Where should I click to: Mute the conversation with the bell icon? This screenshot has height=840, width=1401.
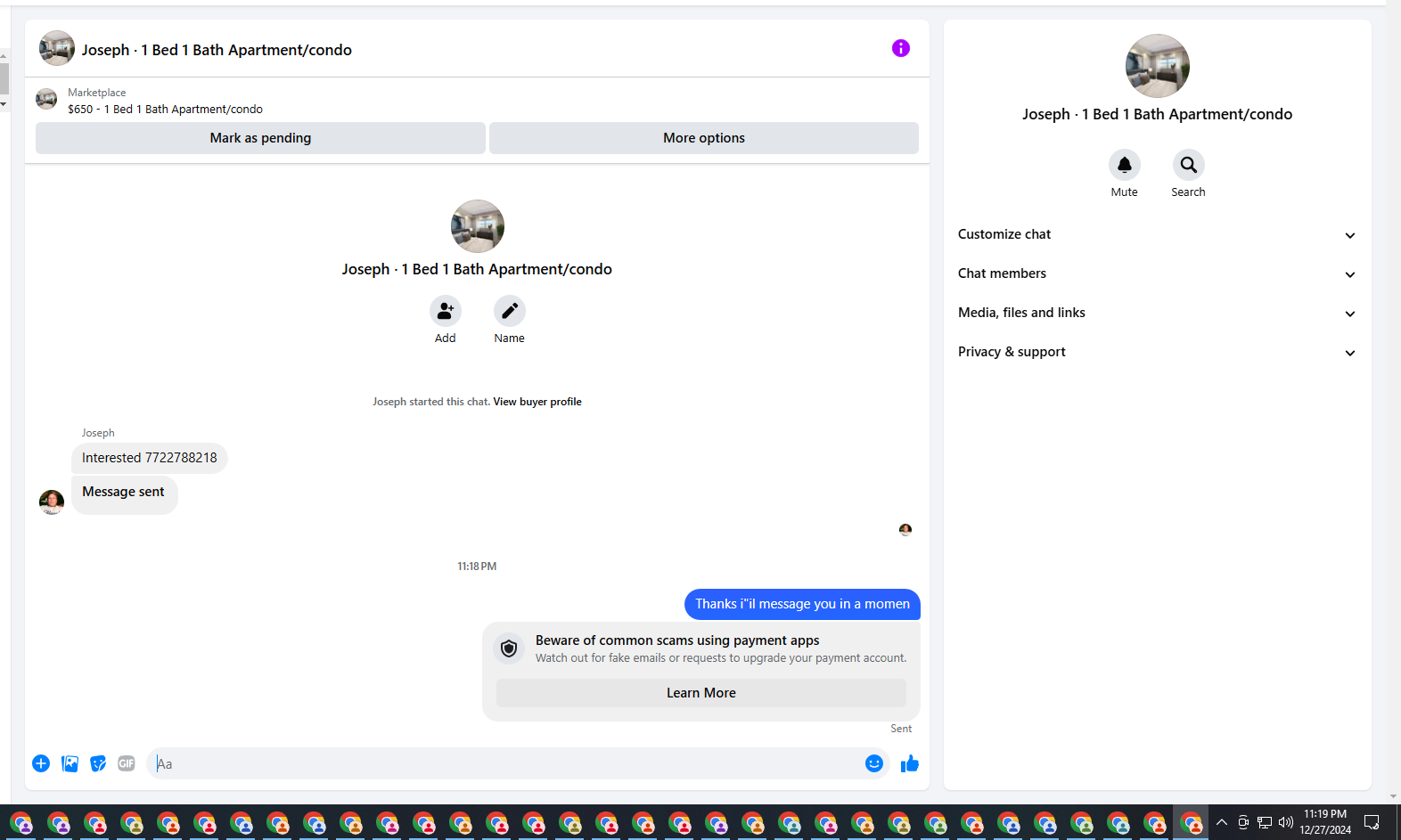[1125, 165]
